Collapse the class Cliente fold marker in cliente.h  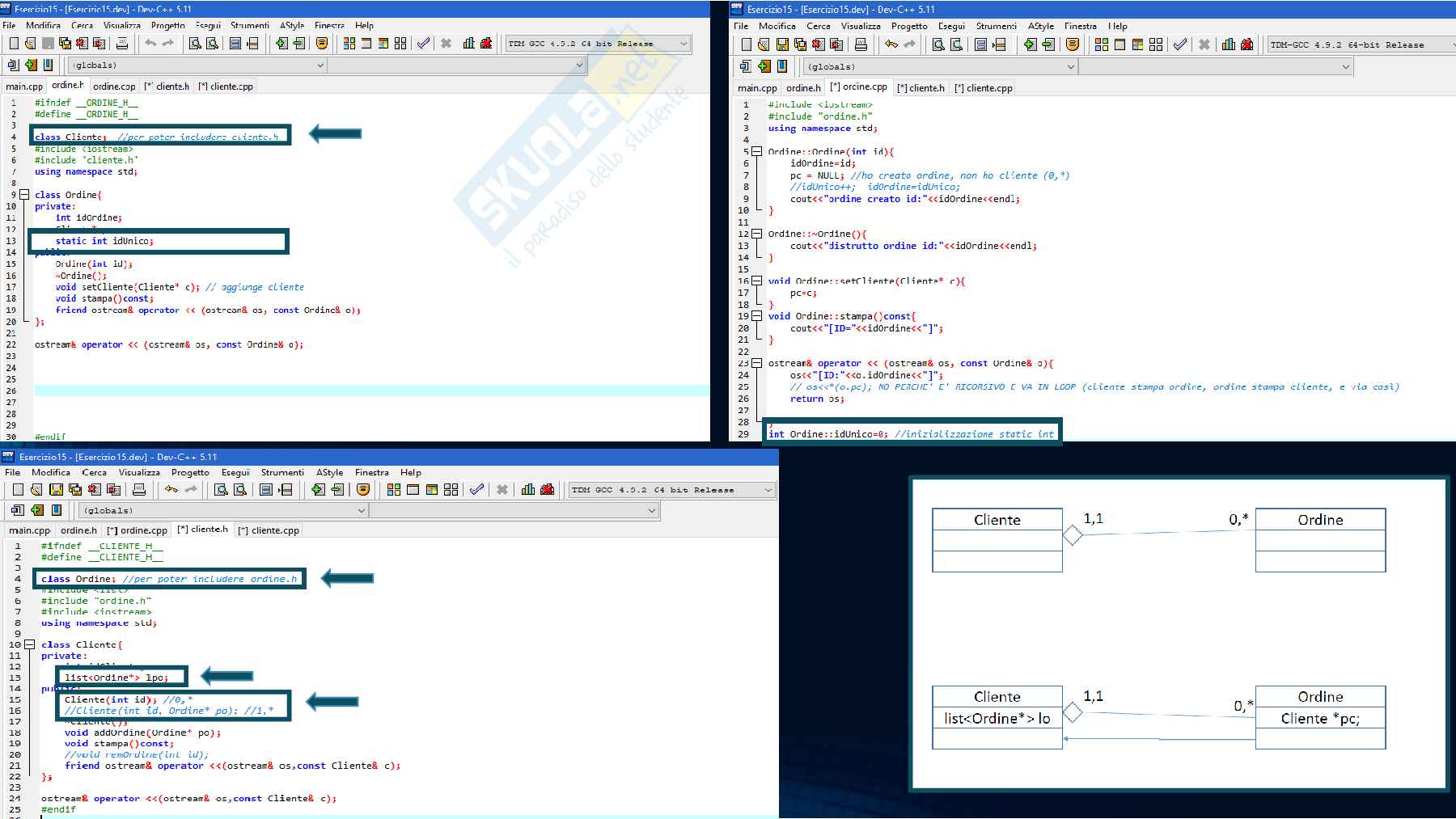click(30, 644)
